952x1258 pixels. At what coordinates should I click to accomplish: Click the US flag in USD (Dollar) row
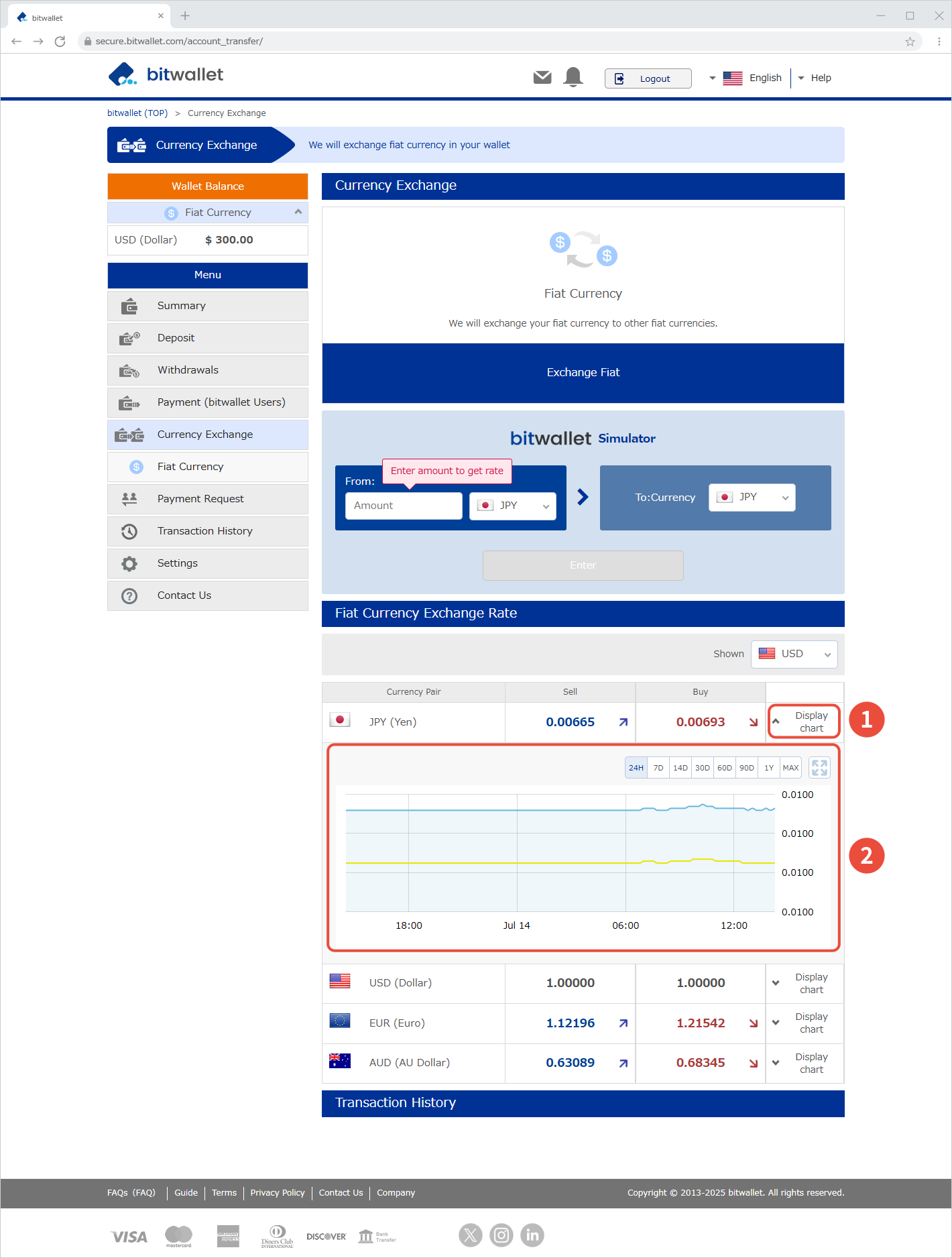(340, 981)
